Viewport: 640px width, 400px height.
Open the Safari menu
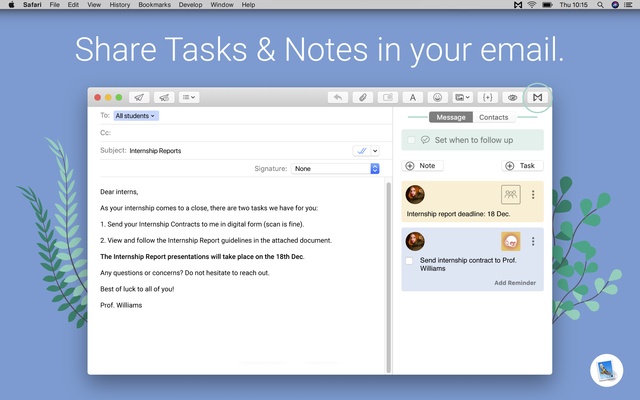coord(32,5)
